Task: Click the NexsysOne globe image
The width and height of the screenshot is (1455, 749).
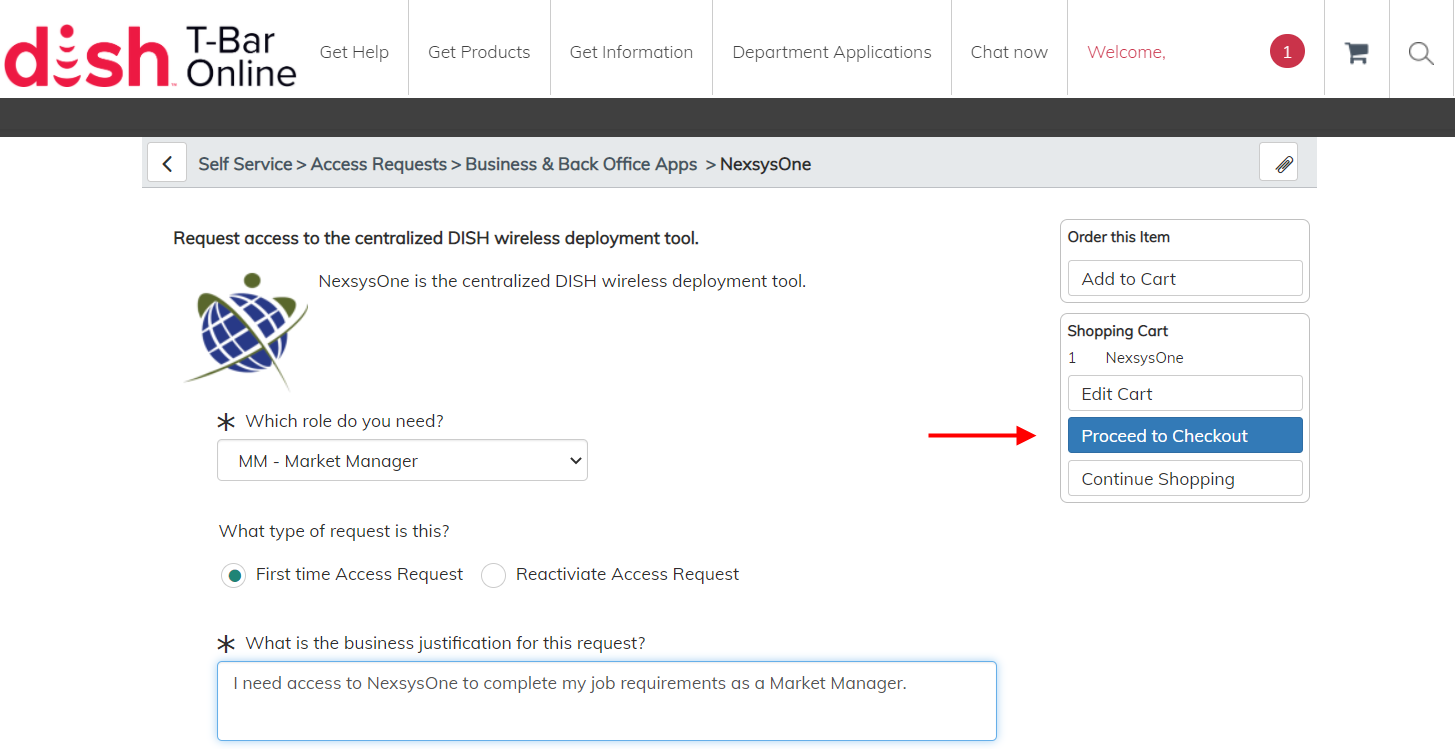Action: click(247, 330)
